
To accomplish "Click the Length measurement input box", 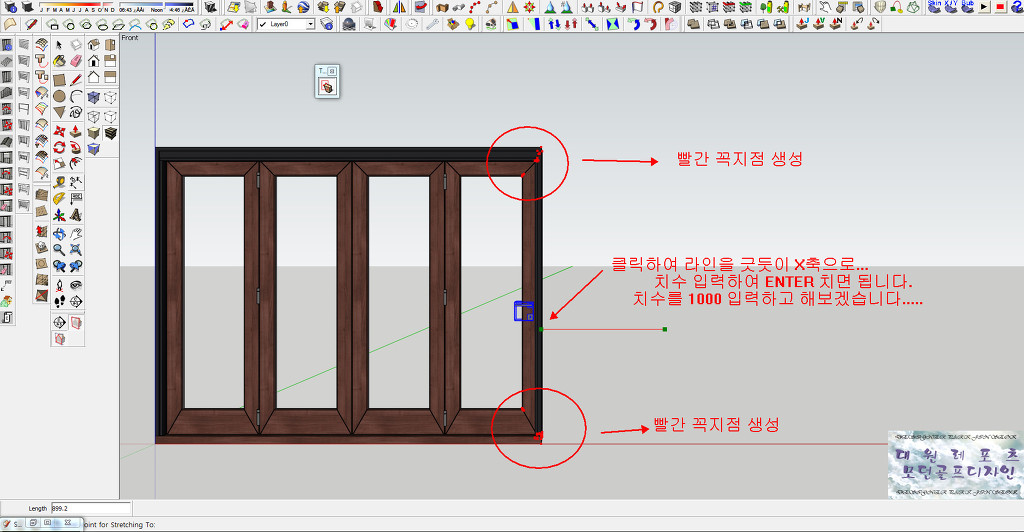I will click(x=89, y=508).
